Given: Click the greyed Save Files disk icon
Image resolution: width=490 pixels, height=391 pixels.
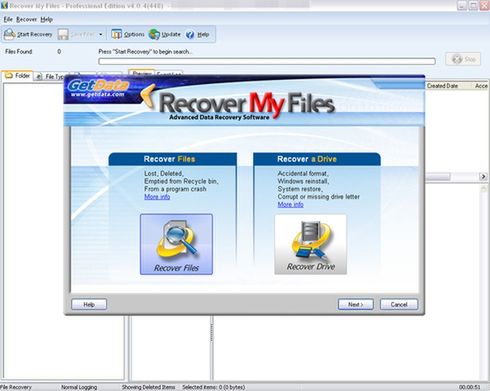Looking at the screenshot, I should tap(63, 34).
